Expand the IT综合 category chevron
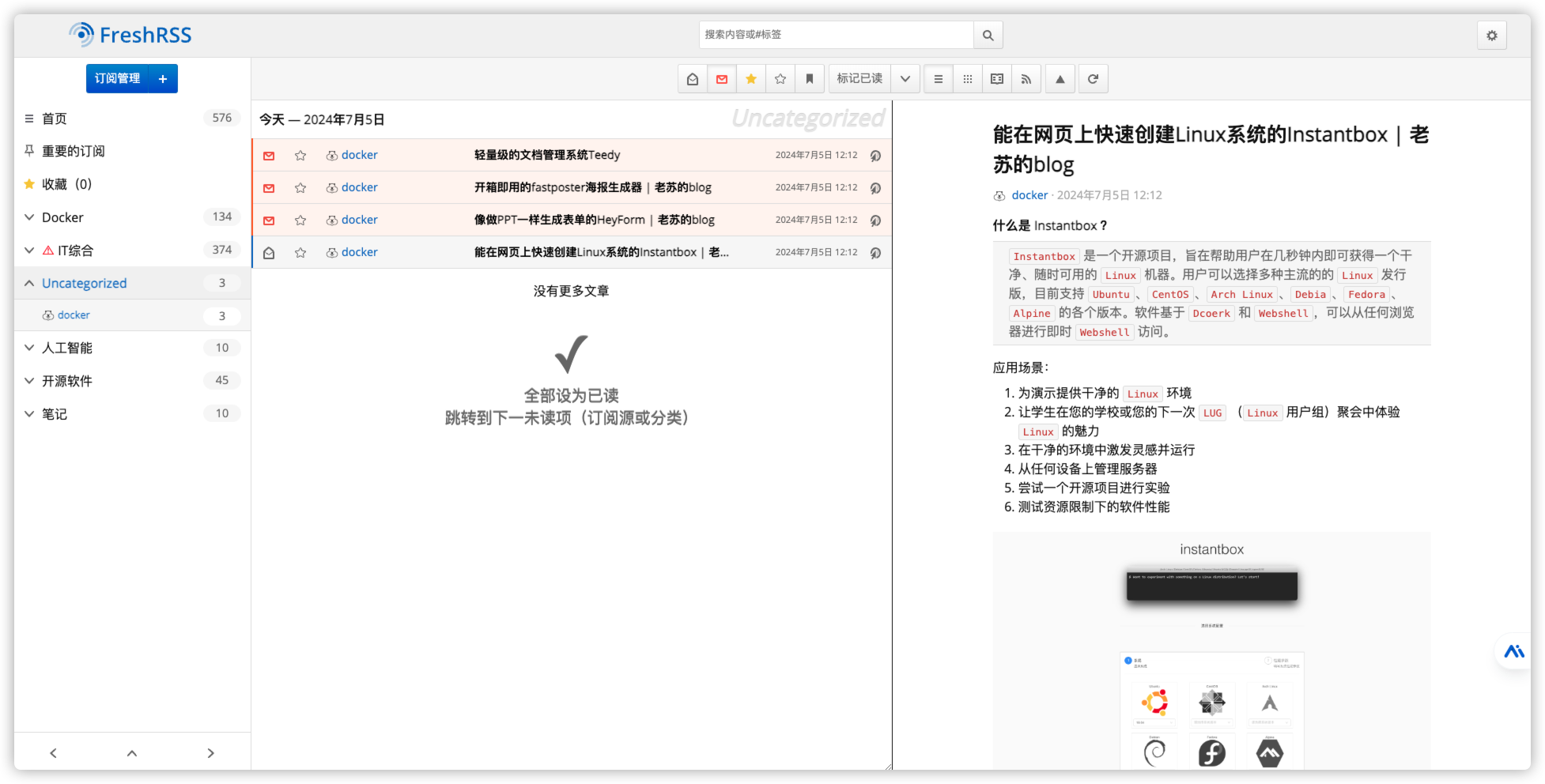This screenshot has height=784, width=1545. tap(29, 251)
